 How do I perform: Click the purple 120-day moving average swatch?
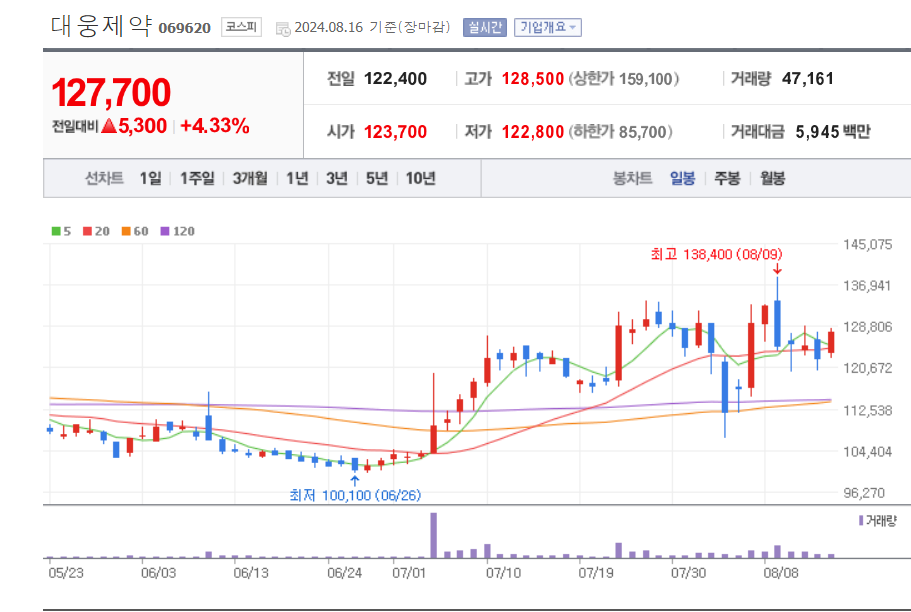pos(165,231)
